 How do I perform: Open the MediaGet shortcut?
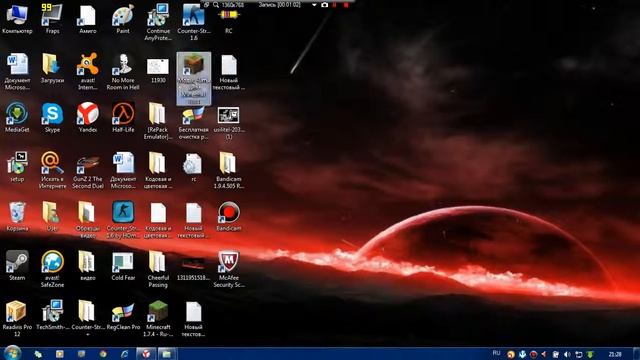[x=17, y=117]
